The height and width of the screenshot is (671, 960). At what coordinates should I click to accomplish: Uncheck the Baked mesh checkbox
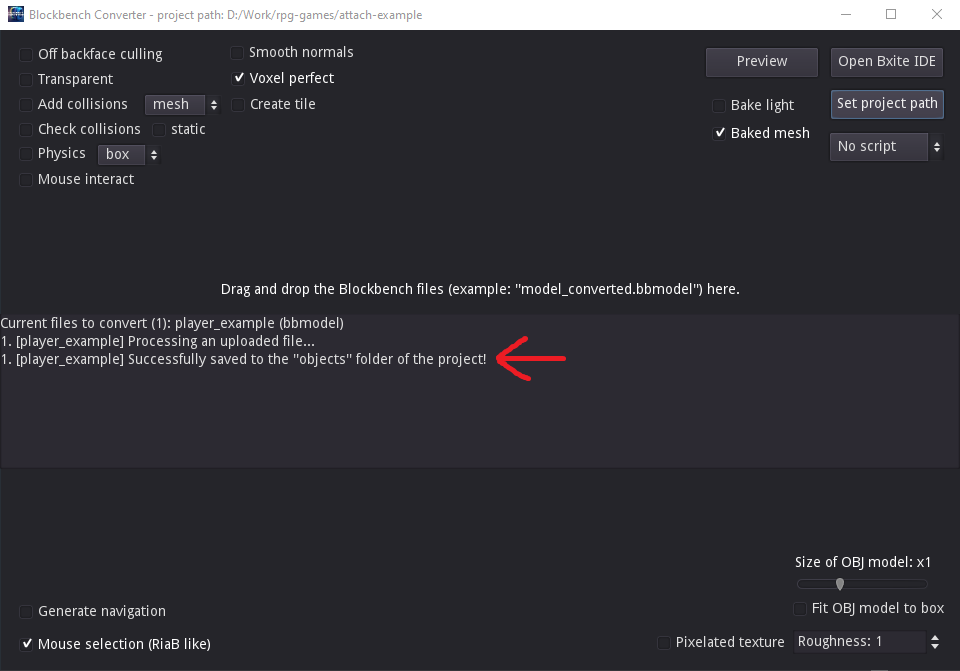[719, 133]
